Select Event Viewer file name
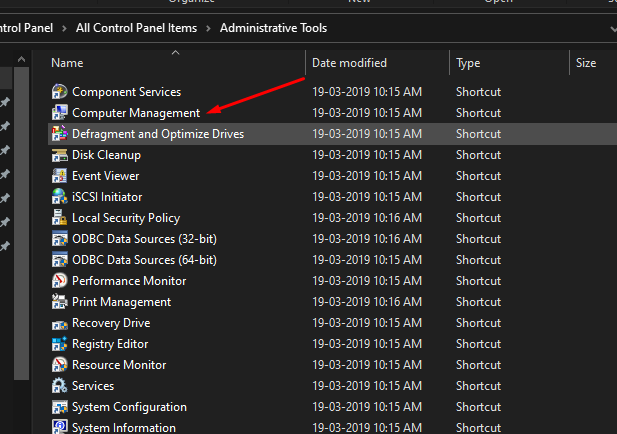The width and height of the screenshot is (617, 434). (105, 176)
